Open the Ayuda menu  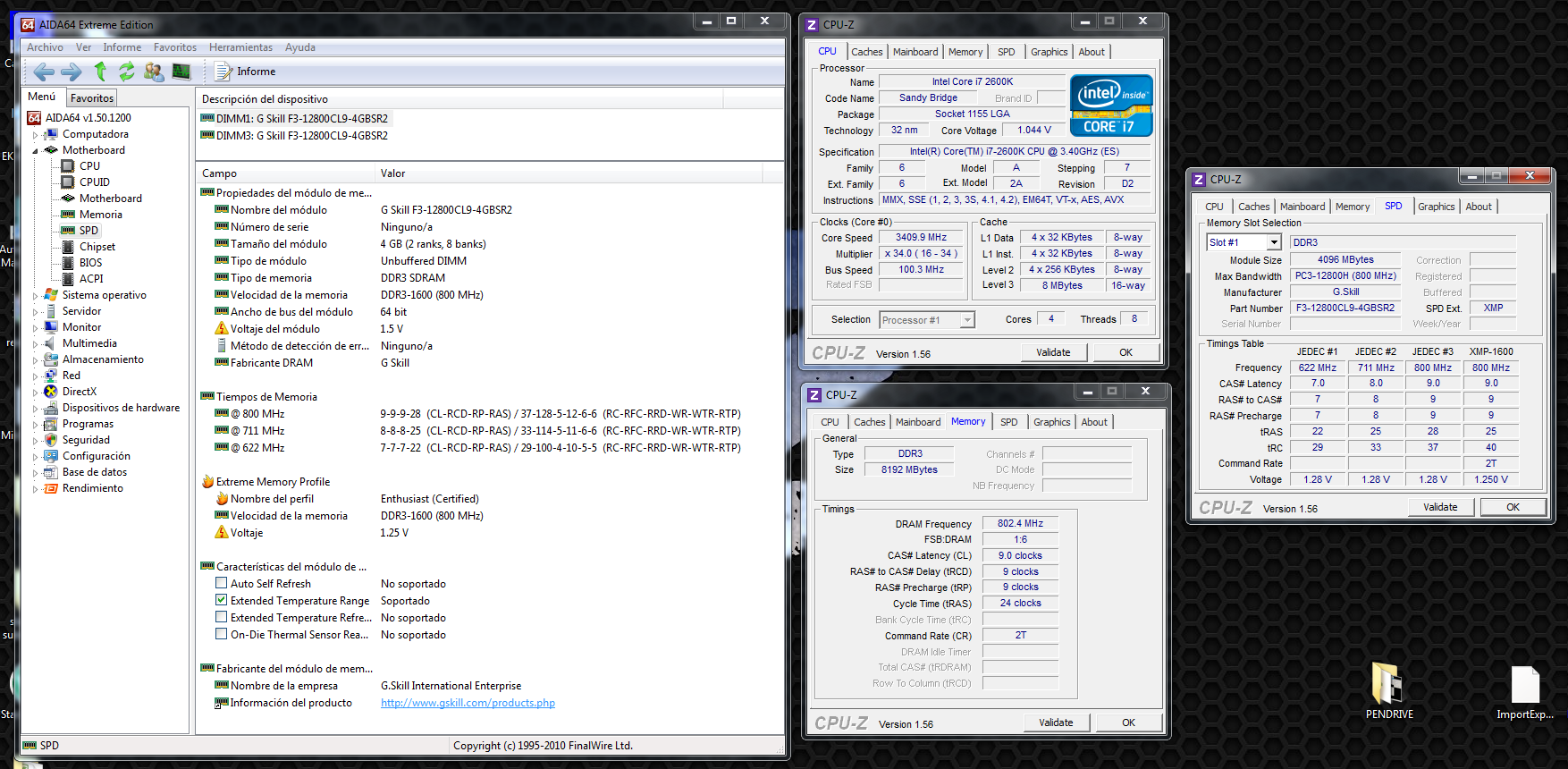click(x=300, y=47)
